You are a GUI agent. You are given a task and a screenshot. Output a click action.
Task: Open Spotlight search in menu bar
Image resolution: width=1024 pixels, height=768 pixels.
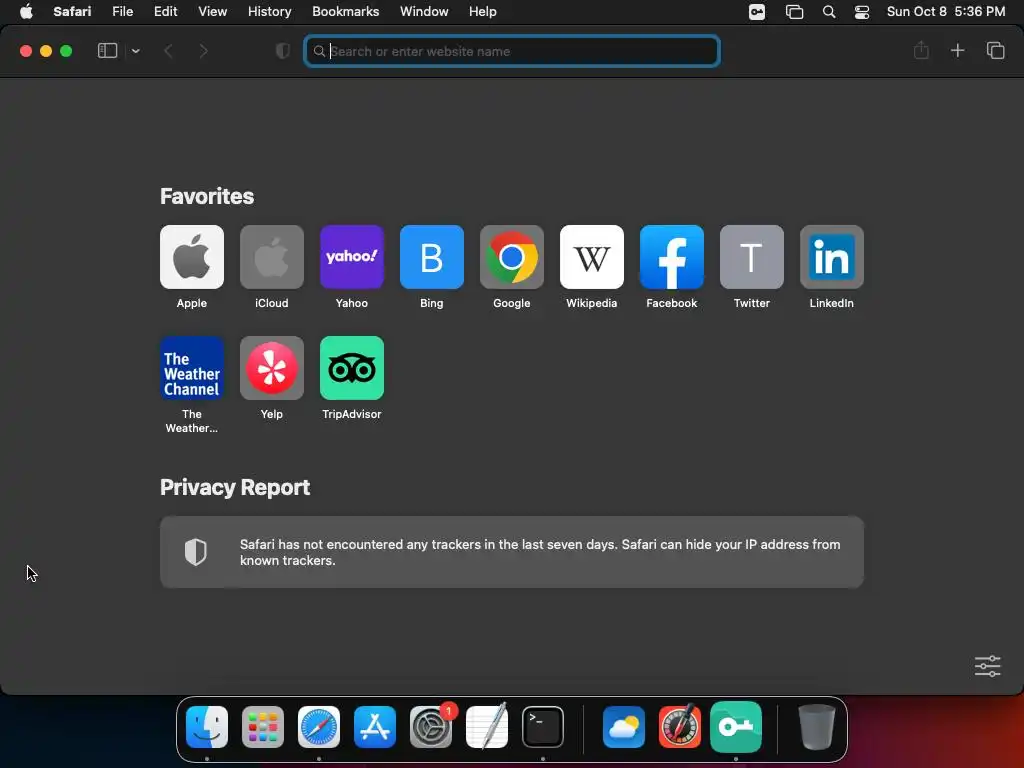click(829, 12)
